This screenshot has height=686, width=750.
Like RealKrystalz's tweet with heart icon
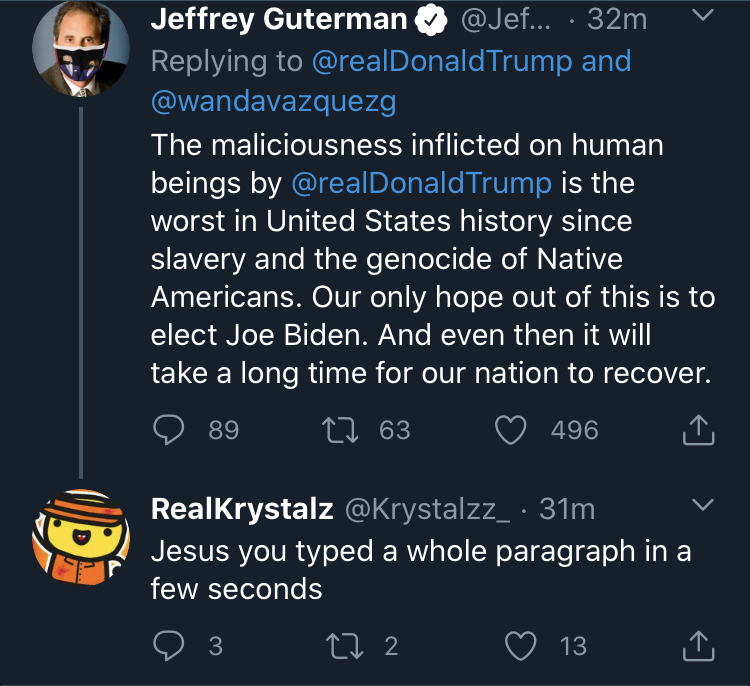point(521,646)
